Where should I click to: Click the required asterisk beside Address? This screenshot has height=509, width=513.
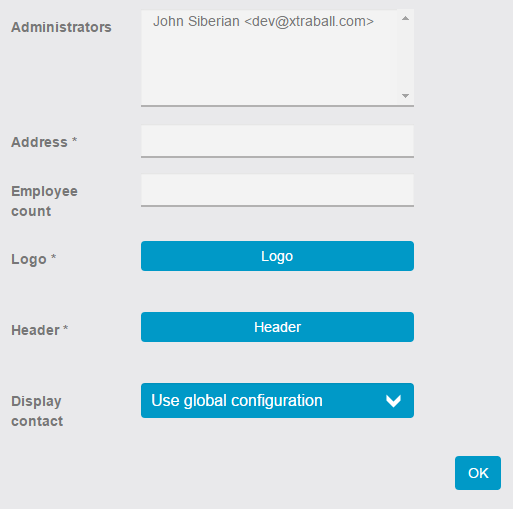75,139
